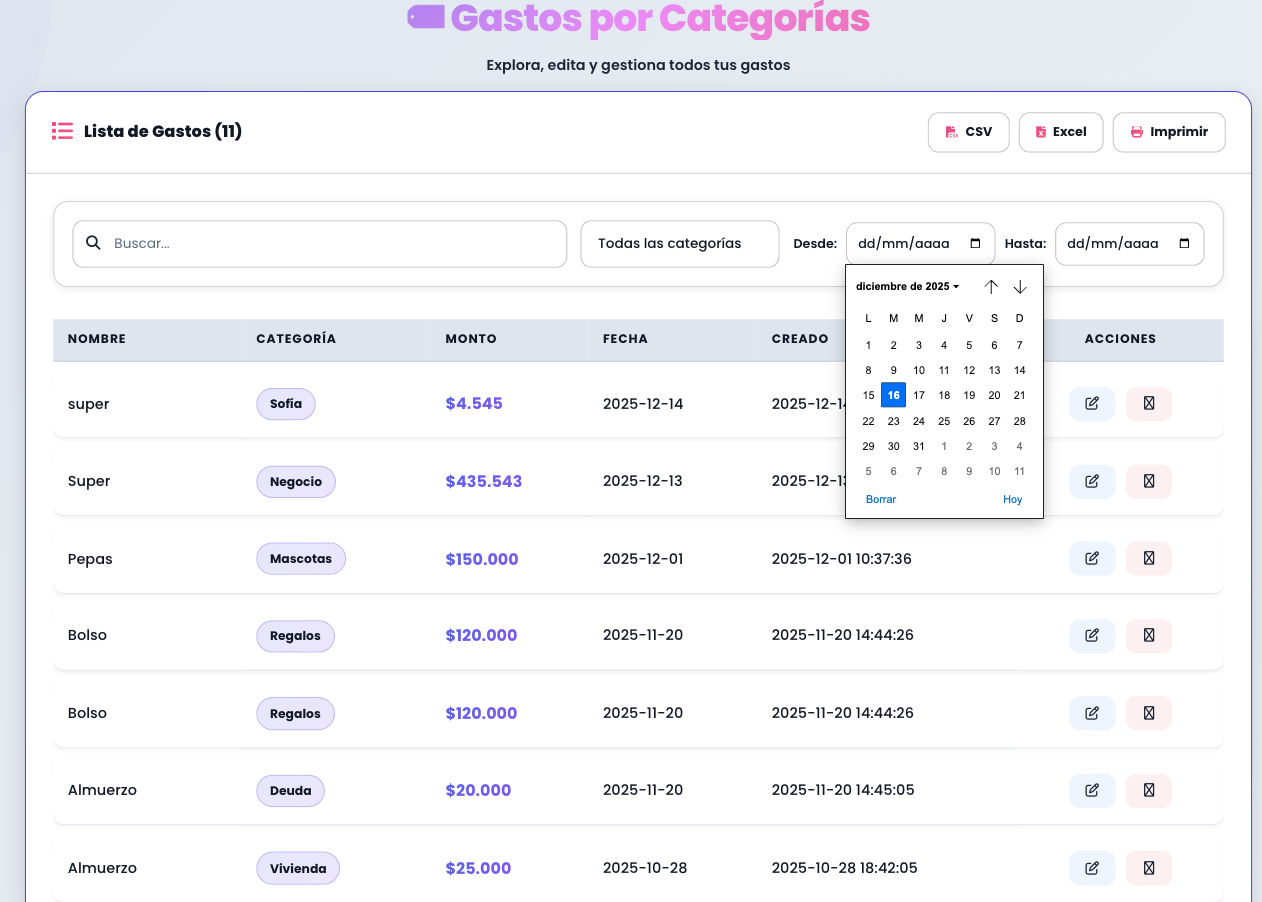Export the expense list as CSV
The width and height of the screenshot is (1262, 902).
coord(967,131)
